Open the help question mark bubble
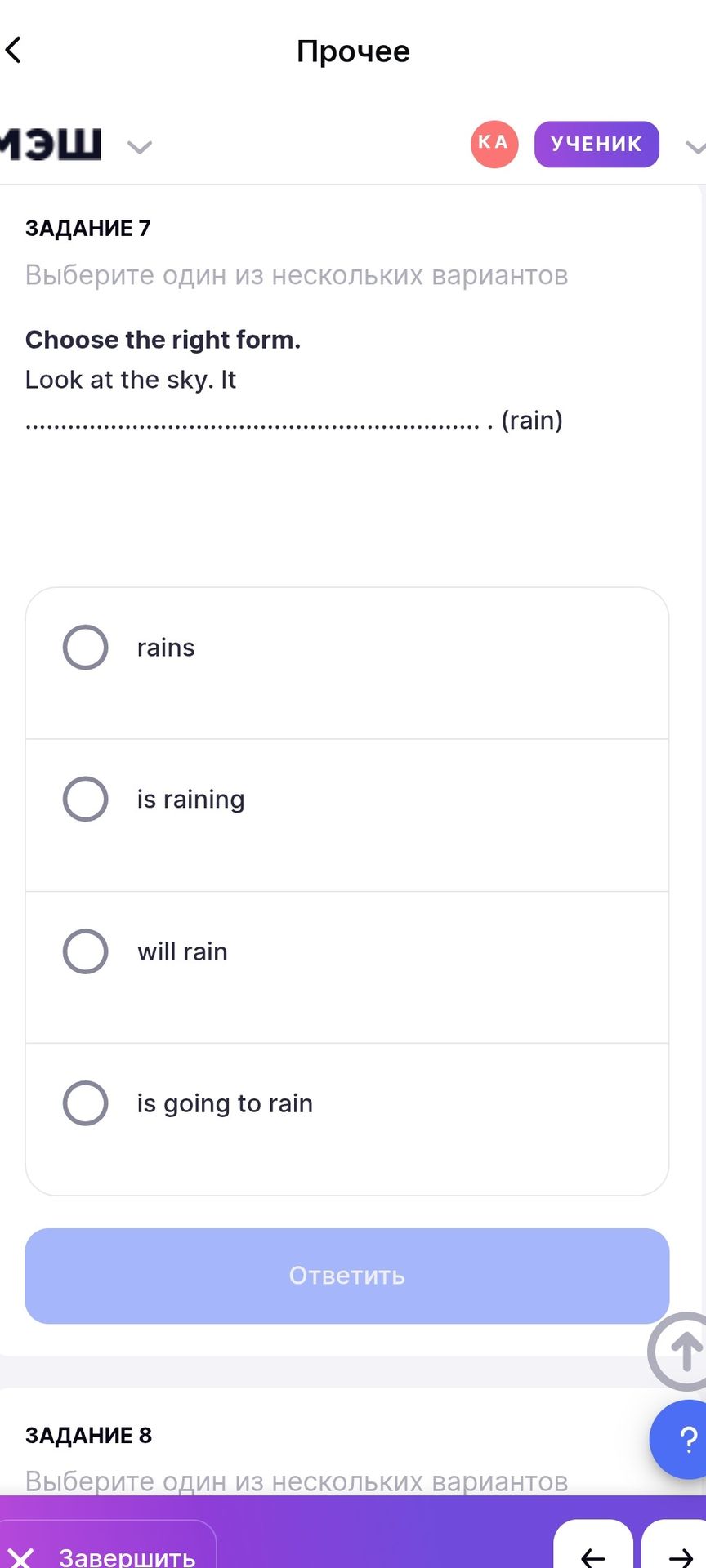Image resolution: width=706 pixels, height=1568 pixels. point(680,1439)
